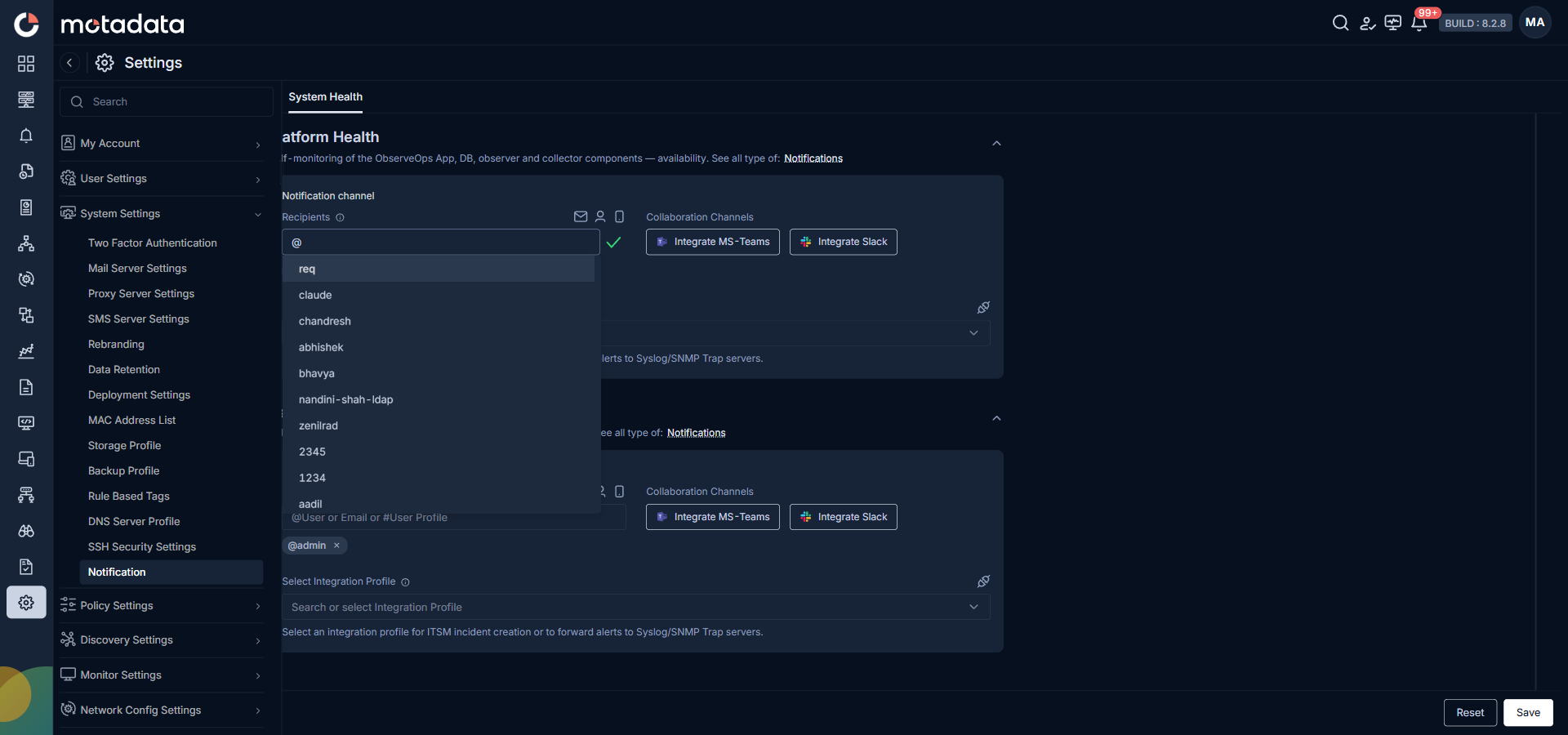The width and height of the screenshot is (1568, 735).
Task: Open the dashboard grid icon in sidebar
Action: pos(26,64)
